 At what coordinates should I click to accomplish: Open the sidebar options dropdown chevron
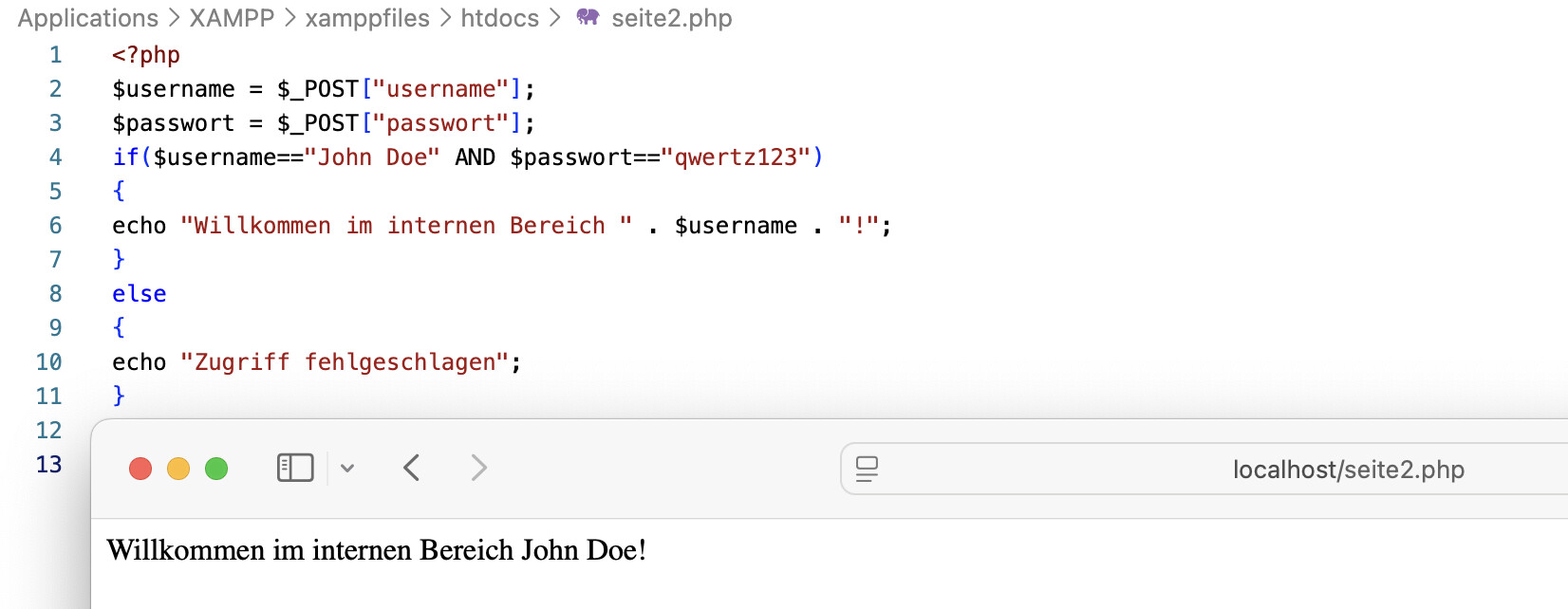[347, 468]
